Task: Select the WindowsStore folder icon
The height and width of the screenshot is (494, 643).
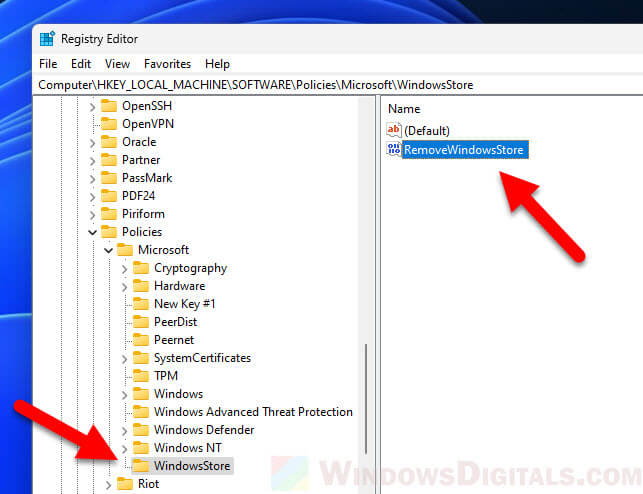Action: coord(141,466)
